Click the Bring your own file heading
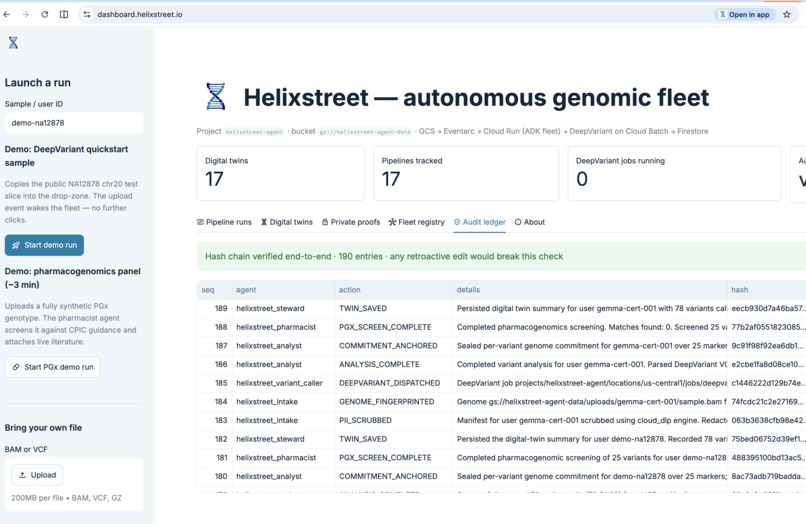Image resolution: width=806 pixels, height=524 pixels. pos(43,428)
